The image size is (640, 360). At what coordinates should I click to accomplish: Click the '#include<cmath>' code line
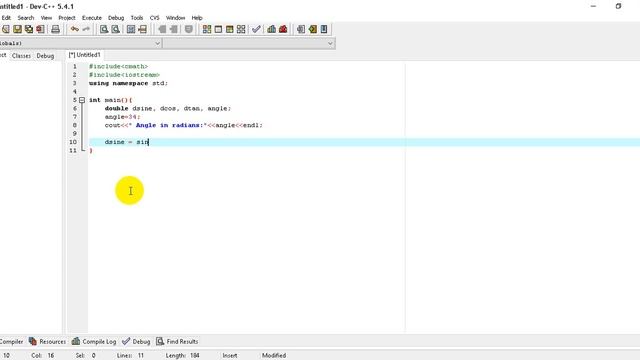coord(118,66)
